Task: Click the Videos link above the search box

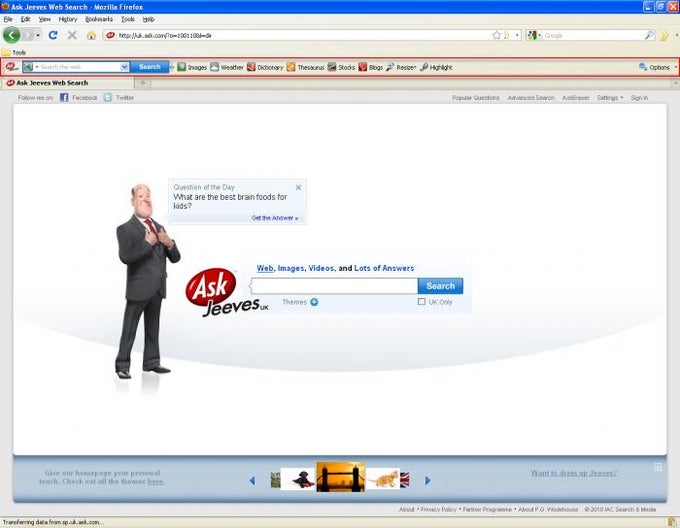Action: pyautogui.click(x=321, y=268)
